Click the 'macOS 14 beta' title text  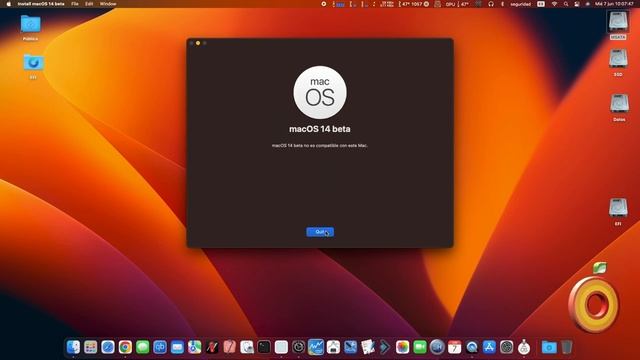pos(320,129)
